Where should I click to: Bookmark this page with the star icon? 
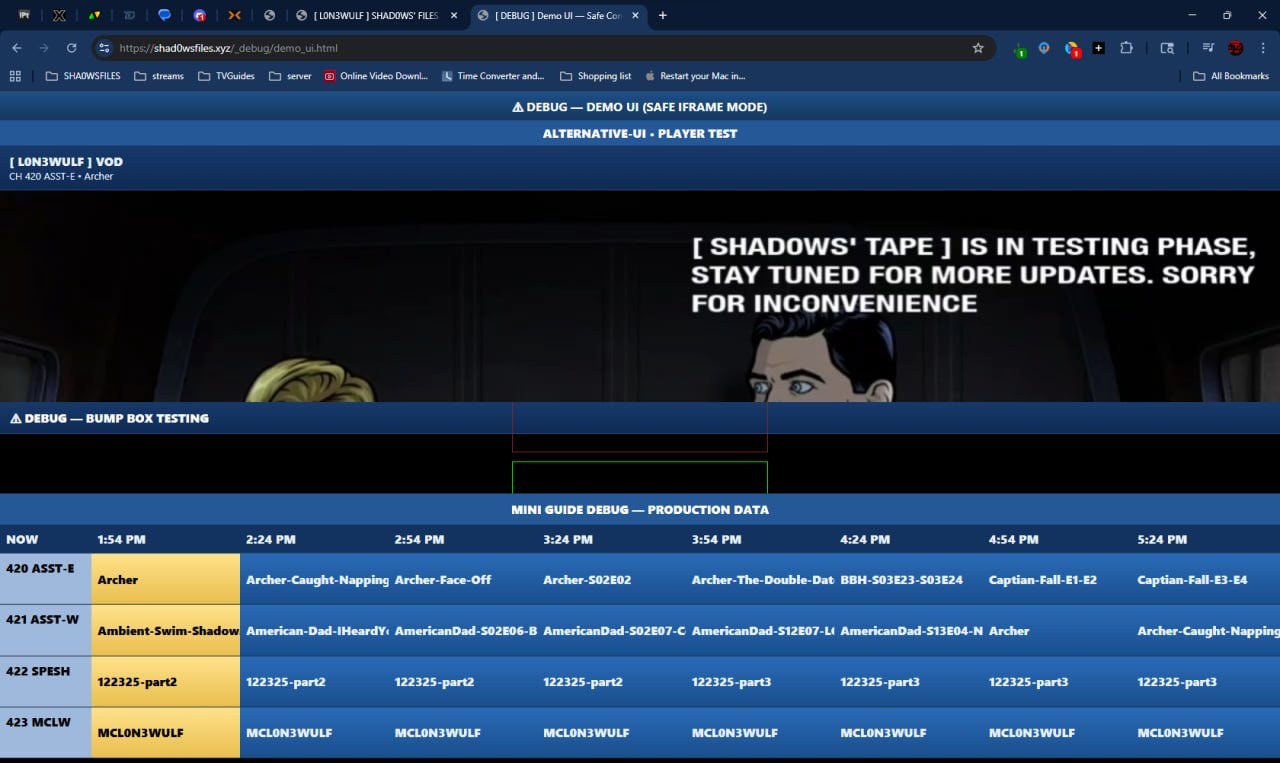pyautogui.click(x=978, y=48)
